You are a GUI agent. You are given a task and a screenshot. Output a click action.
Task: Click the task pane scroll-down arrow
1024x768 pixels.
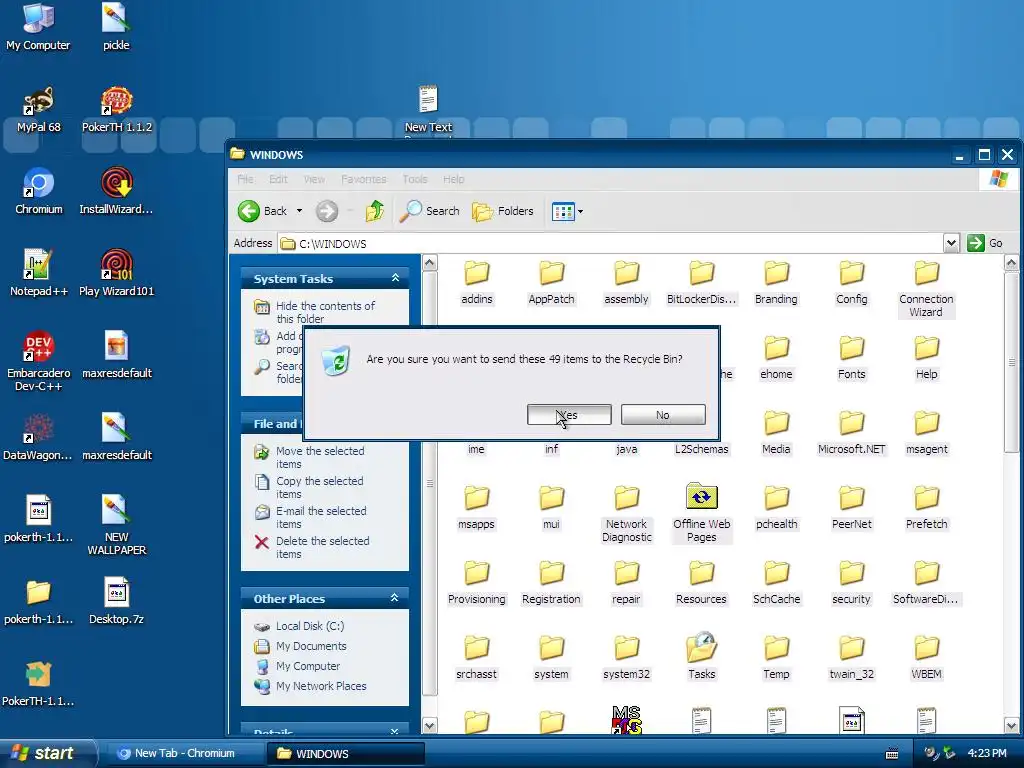coord(429,726)
